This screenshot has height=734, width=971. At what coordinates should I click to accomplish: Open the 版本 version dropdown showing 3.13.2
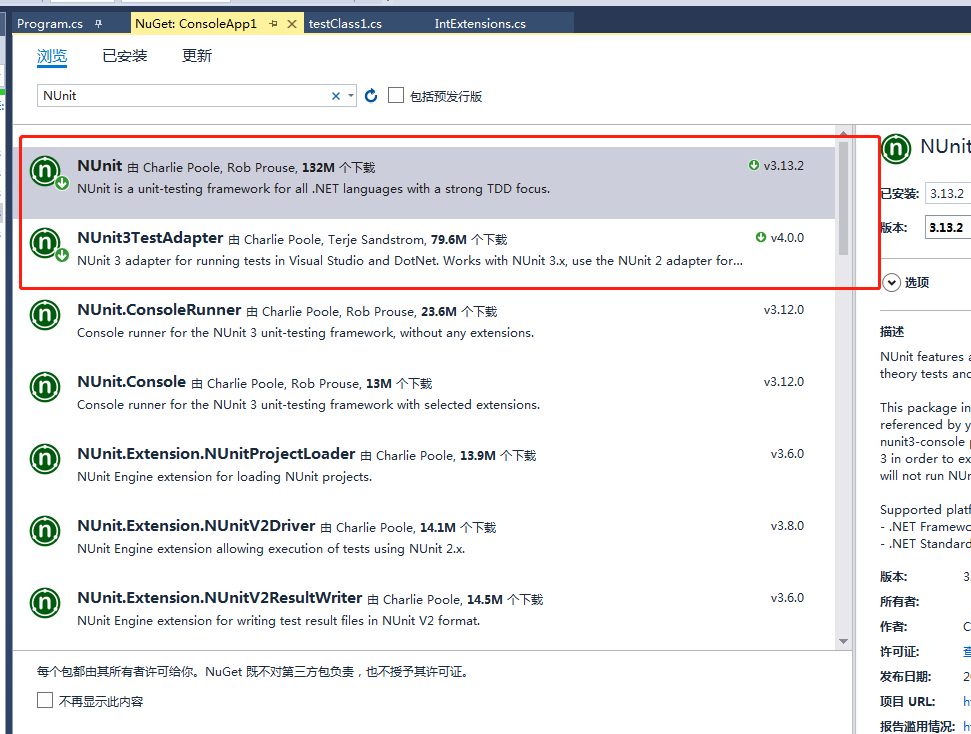click(x=948, y=227)
